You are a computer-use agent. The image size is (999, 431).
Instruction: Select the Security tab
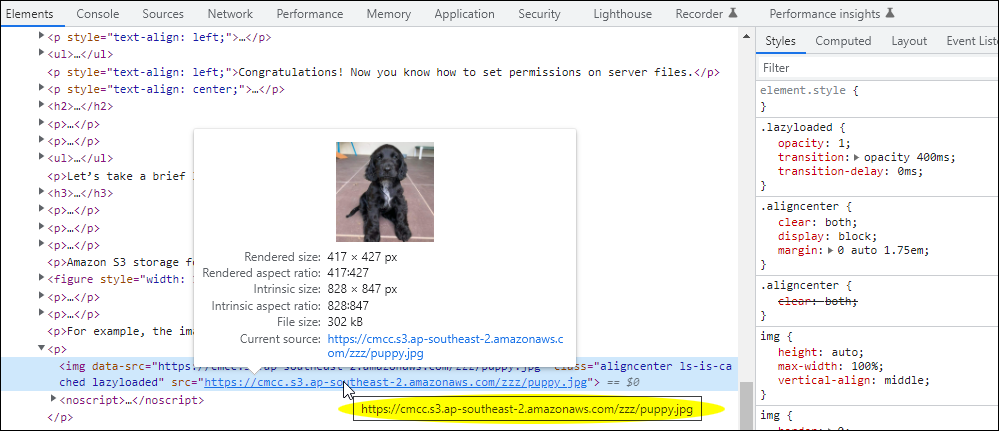[540, 13]
